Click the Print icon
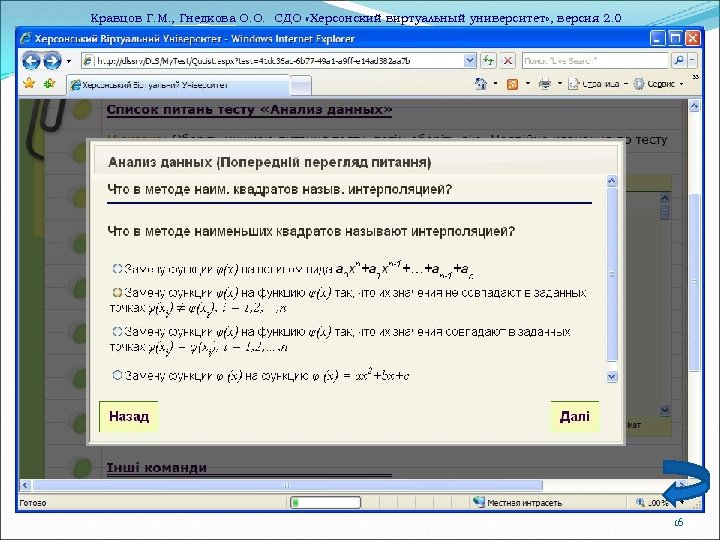The height and width of the screenshot is (540, 720). [x=545, y=84]
